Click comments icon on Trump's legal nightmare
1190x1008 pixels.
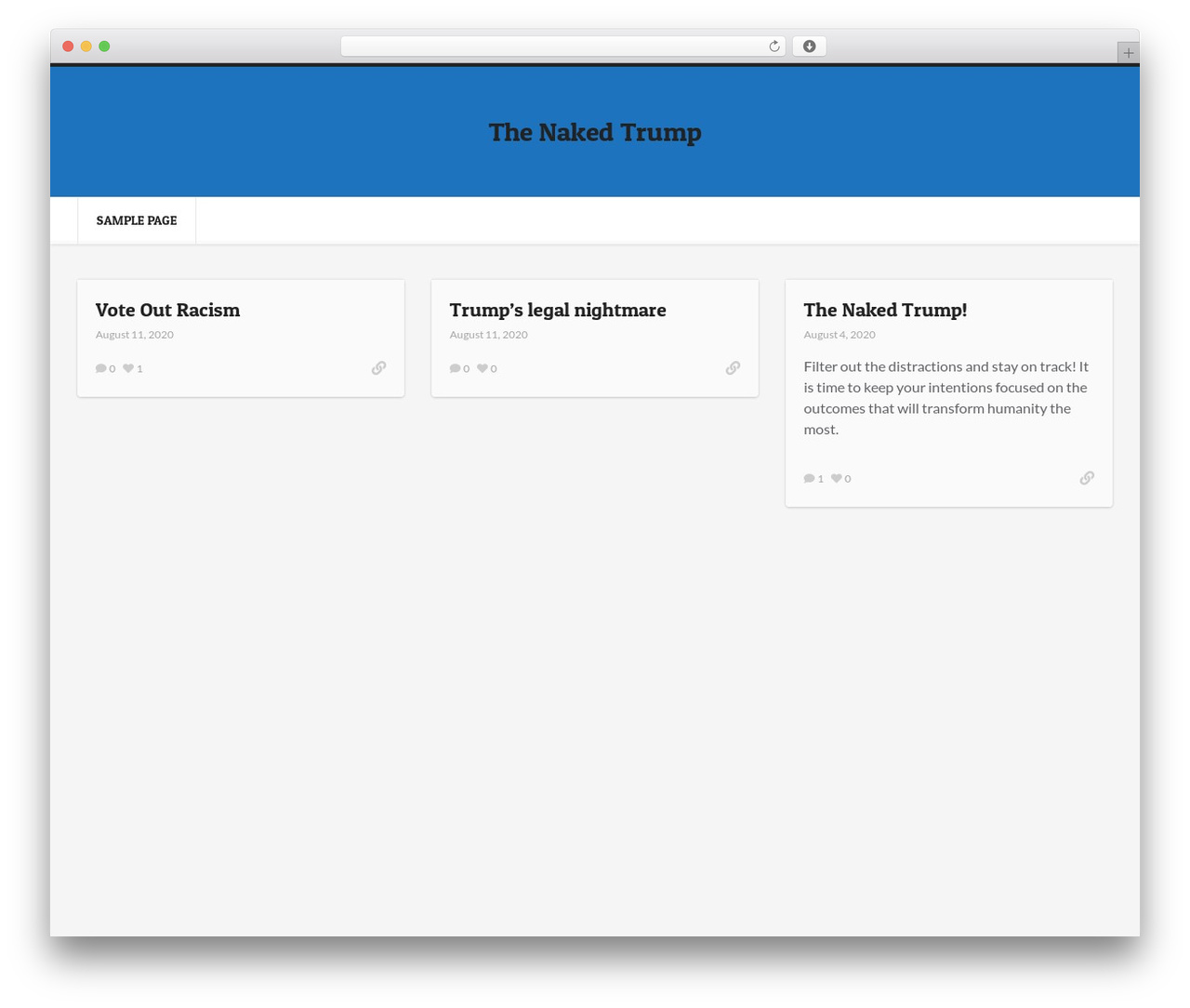[455, 368]
